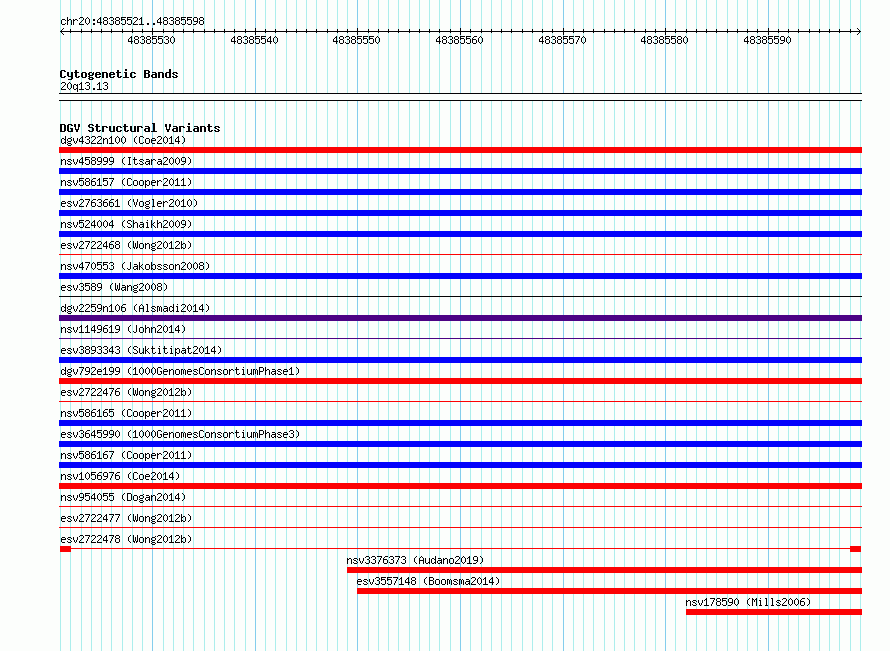The image size is (890, 651).
Task: Click the ruler's right arrowhead
Action: (x=858, y=32)
